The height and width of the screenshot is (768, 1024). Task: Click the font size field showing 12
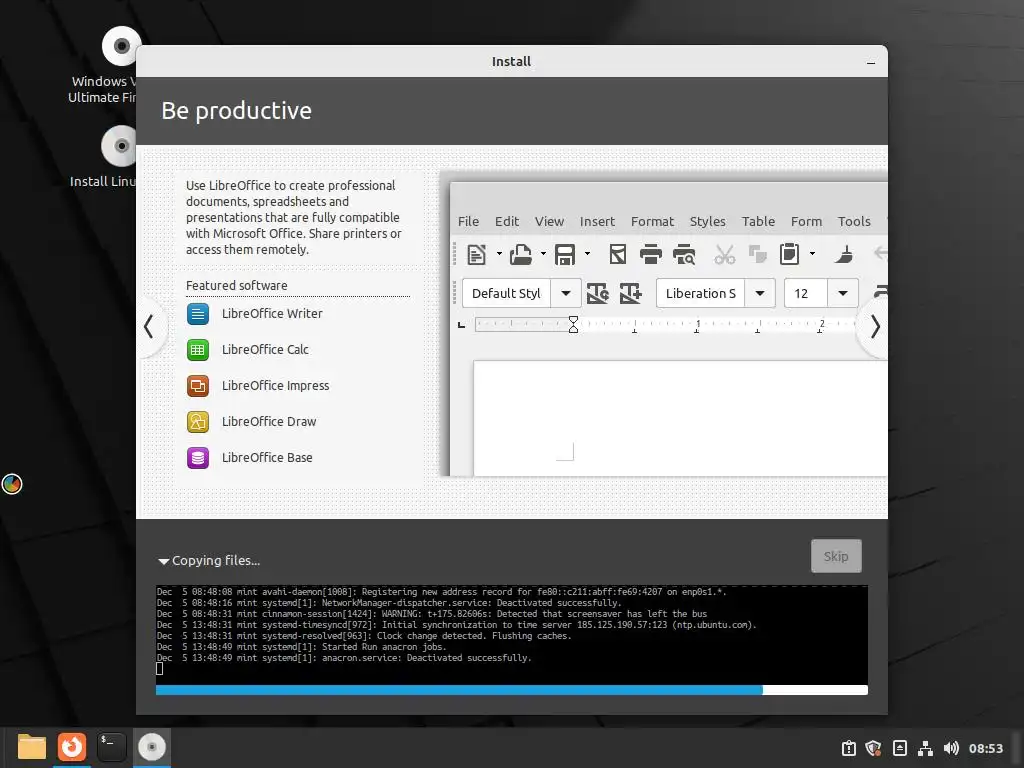[806, 293]
